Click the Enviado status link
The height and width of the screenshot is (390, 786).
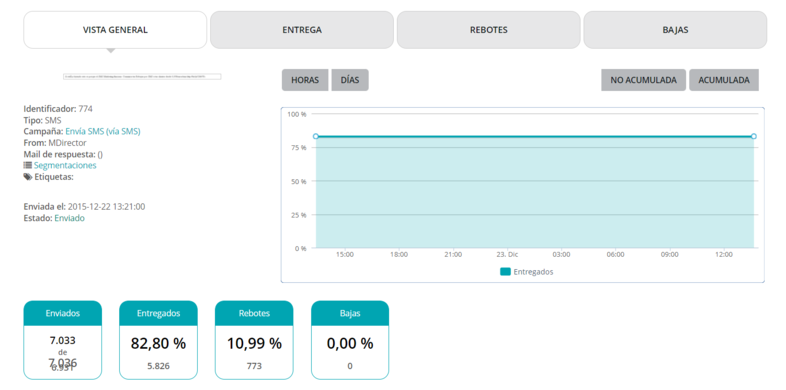pyautogui.click(x=70, y=218)
